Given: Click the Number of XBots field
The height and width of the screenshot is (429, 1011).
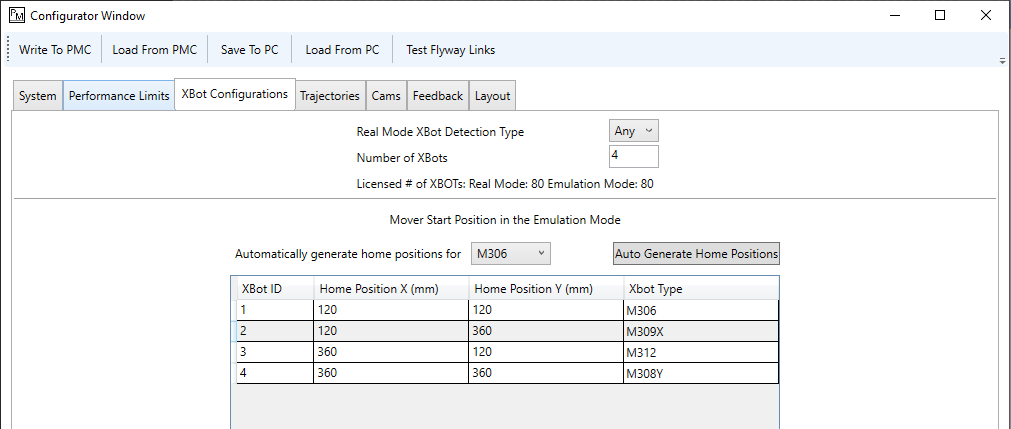Looking at the screenshot, I should [633, 157].
